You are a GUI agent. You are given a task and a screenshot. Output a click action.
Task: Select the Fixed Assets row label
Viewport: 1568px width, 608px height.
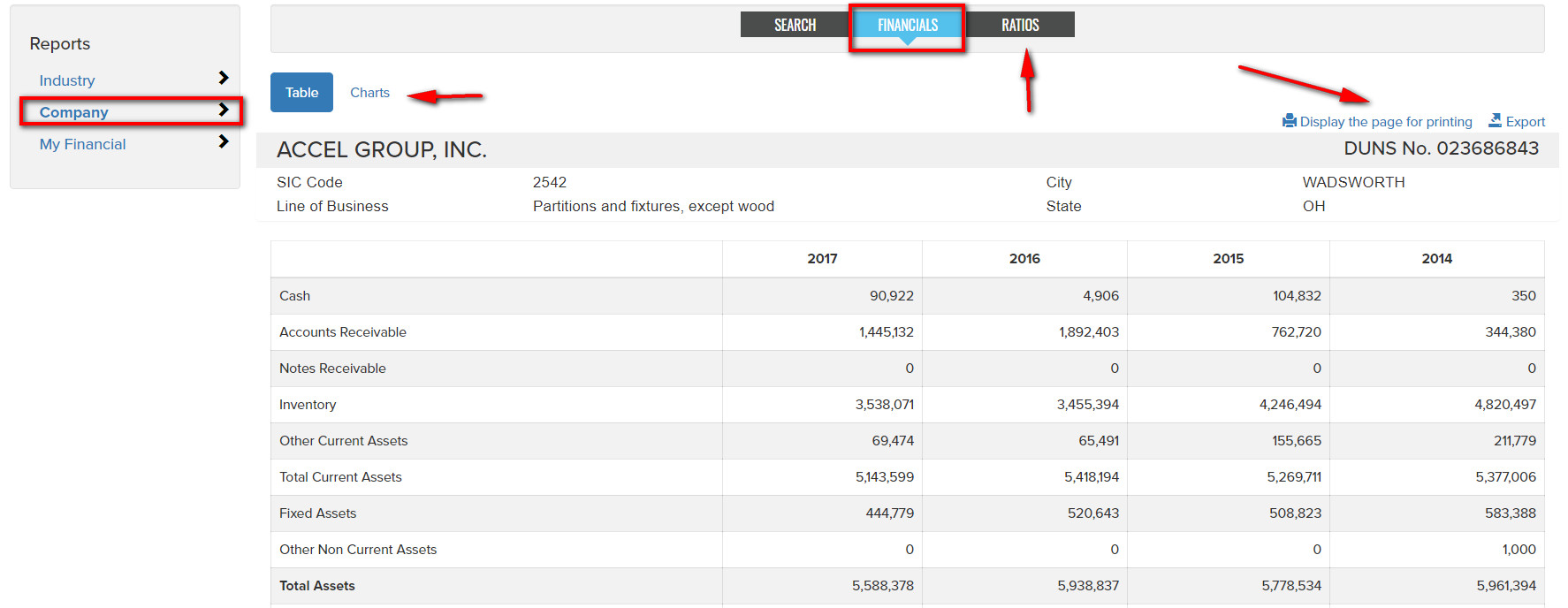(x=317, y=513)
